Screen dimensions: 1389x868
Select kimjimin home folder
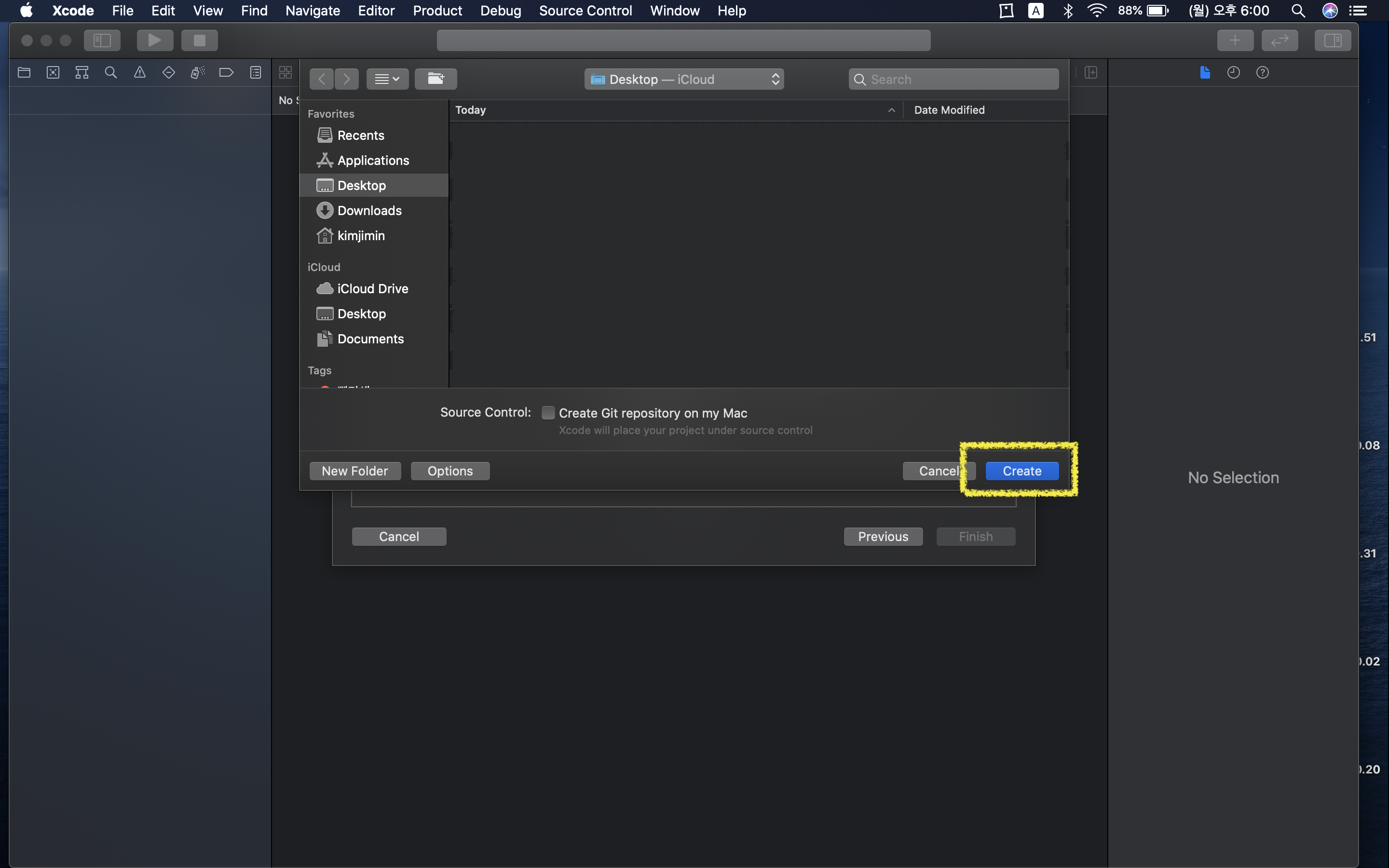point(374,235)
